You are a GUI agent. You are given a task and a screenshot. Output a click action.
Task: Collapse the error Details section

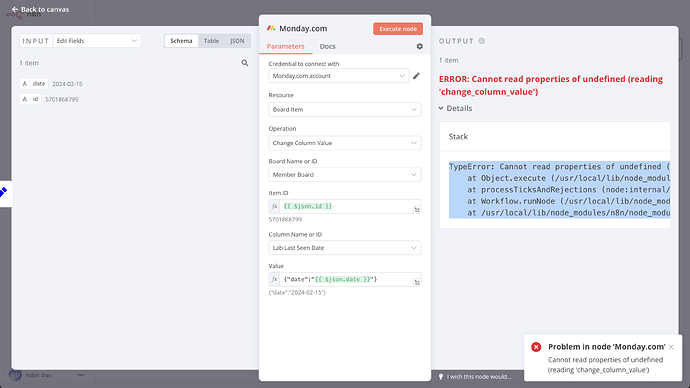coord(455,108)
